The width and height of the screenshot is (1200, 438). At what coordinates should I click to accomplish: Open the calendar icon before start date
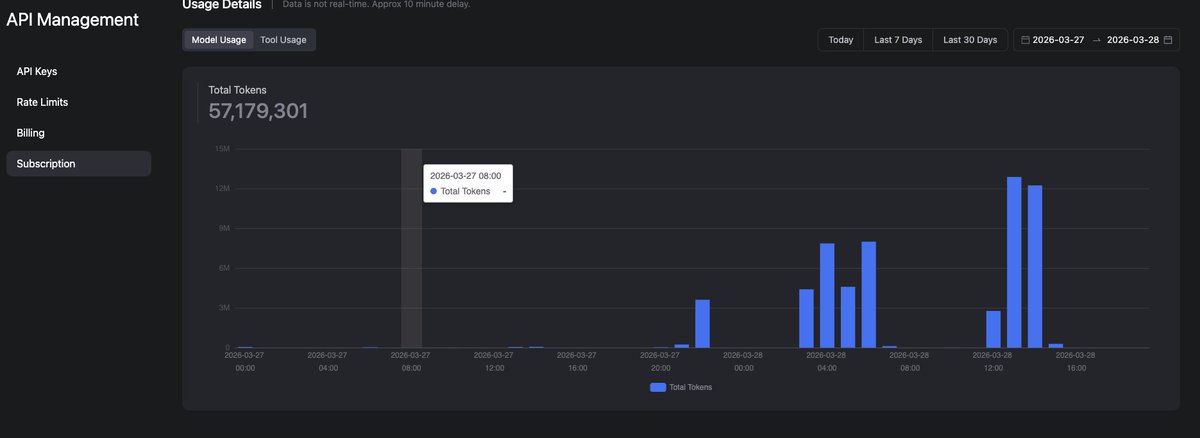coord(1025,40)
